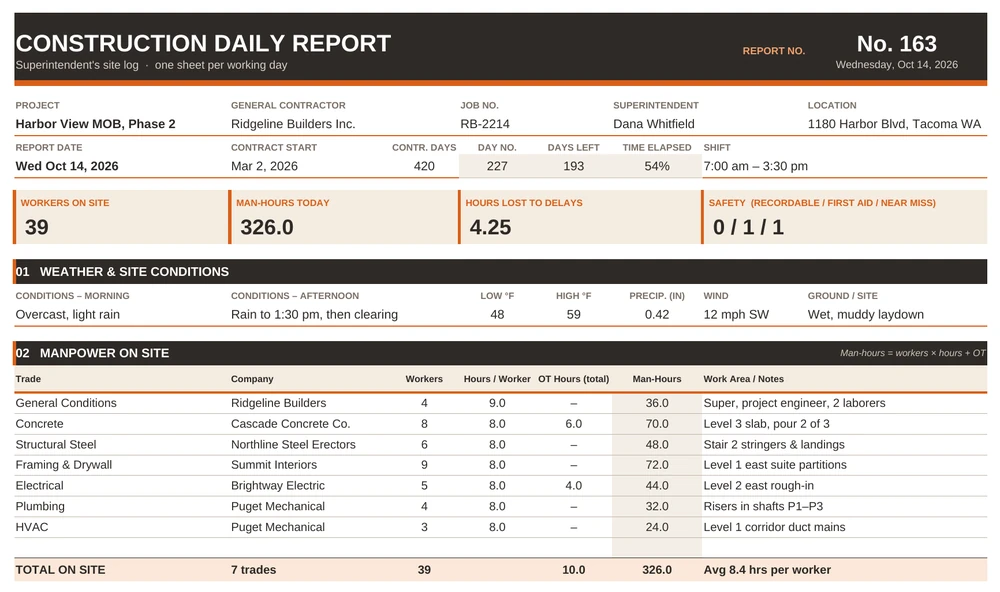Image resolution: width=1000 pixels, height=592 pixels.
Task: Select the Trade column header
Action: coord(28,379)
